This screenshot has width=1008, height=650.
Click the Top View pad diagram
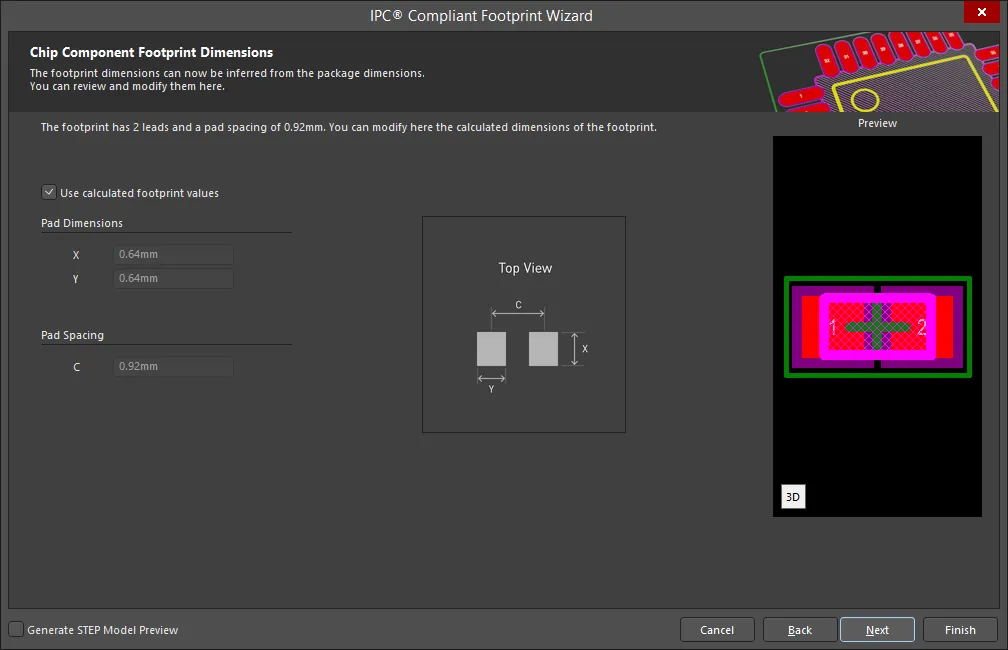pyautogui.click(x=523, y=324)
